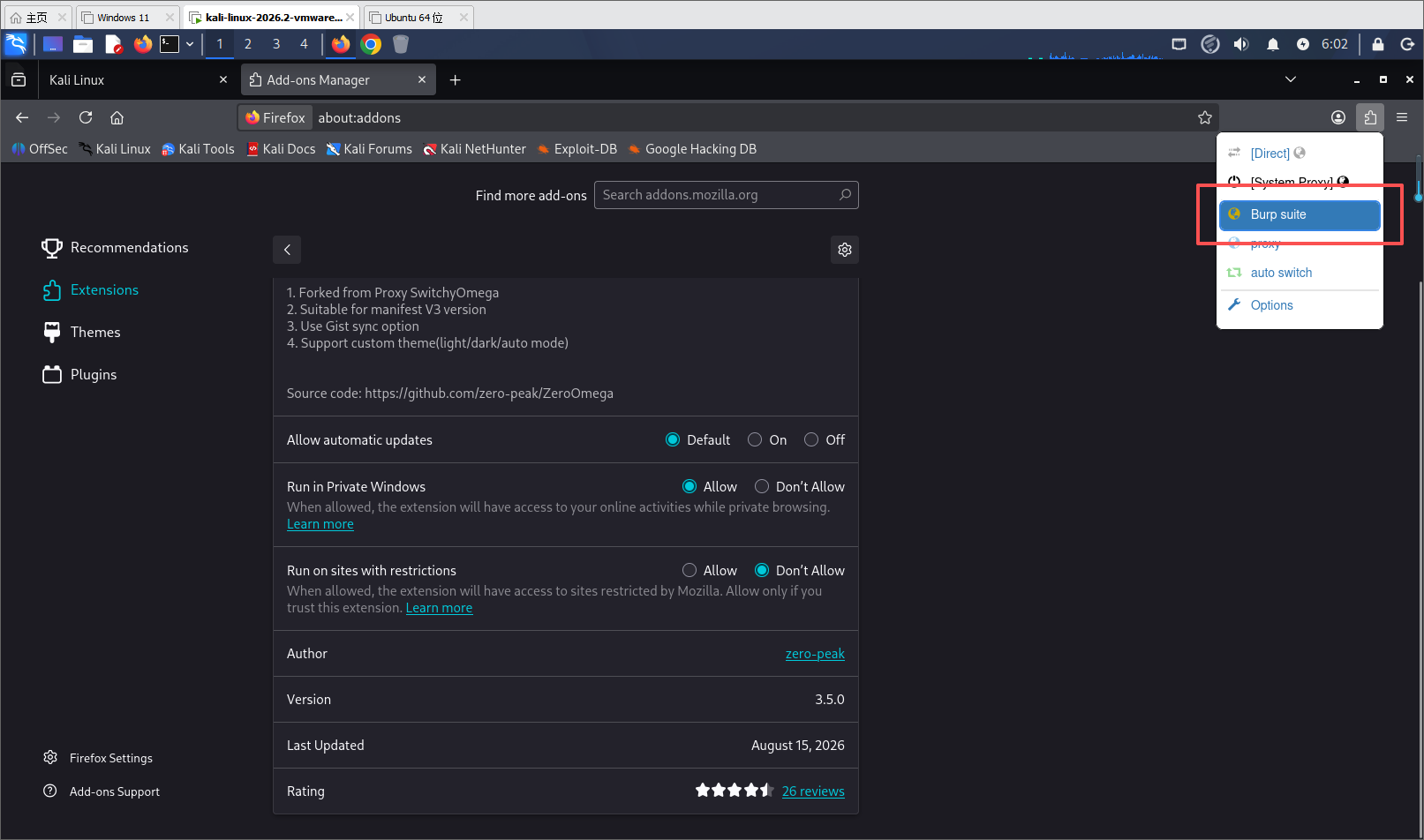Screen dimensions: 1424x840
Task: Open the Google Hacking DB bookmark
Action: [692, 149]
